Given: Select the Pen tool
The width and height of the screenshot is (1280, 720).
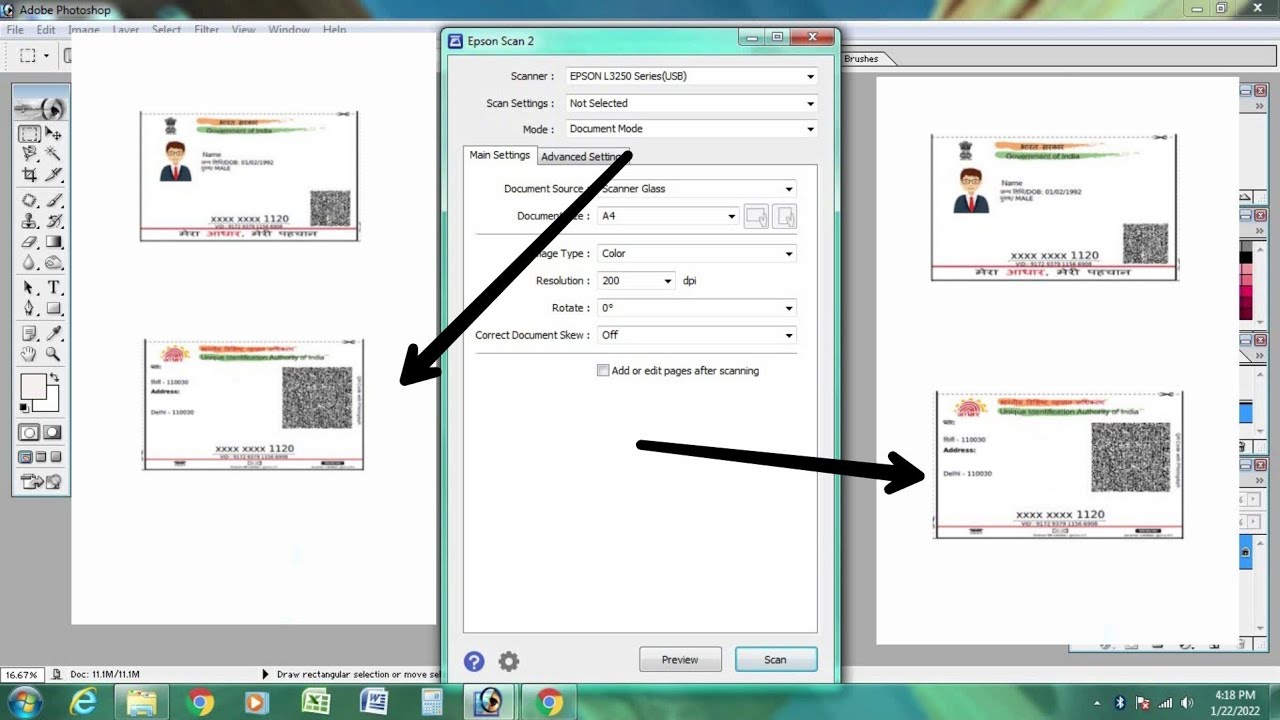Looking at the screenshot, I should [x=30, y=309].
